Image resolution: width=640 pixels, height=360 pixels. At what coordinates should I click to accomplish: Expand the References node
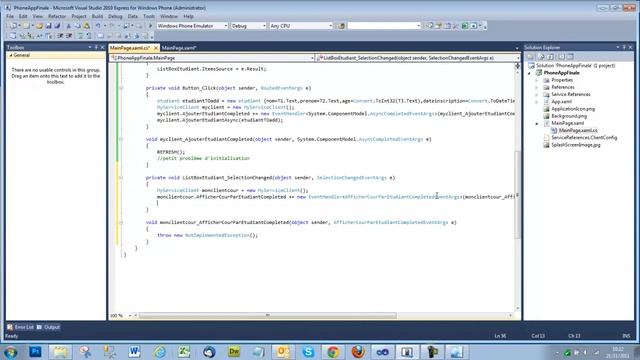tap(537, 87)
